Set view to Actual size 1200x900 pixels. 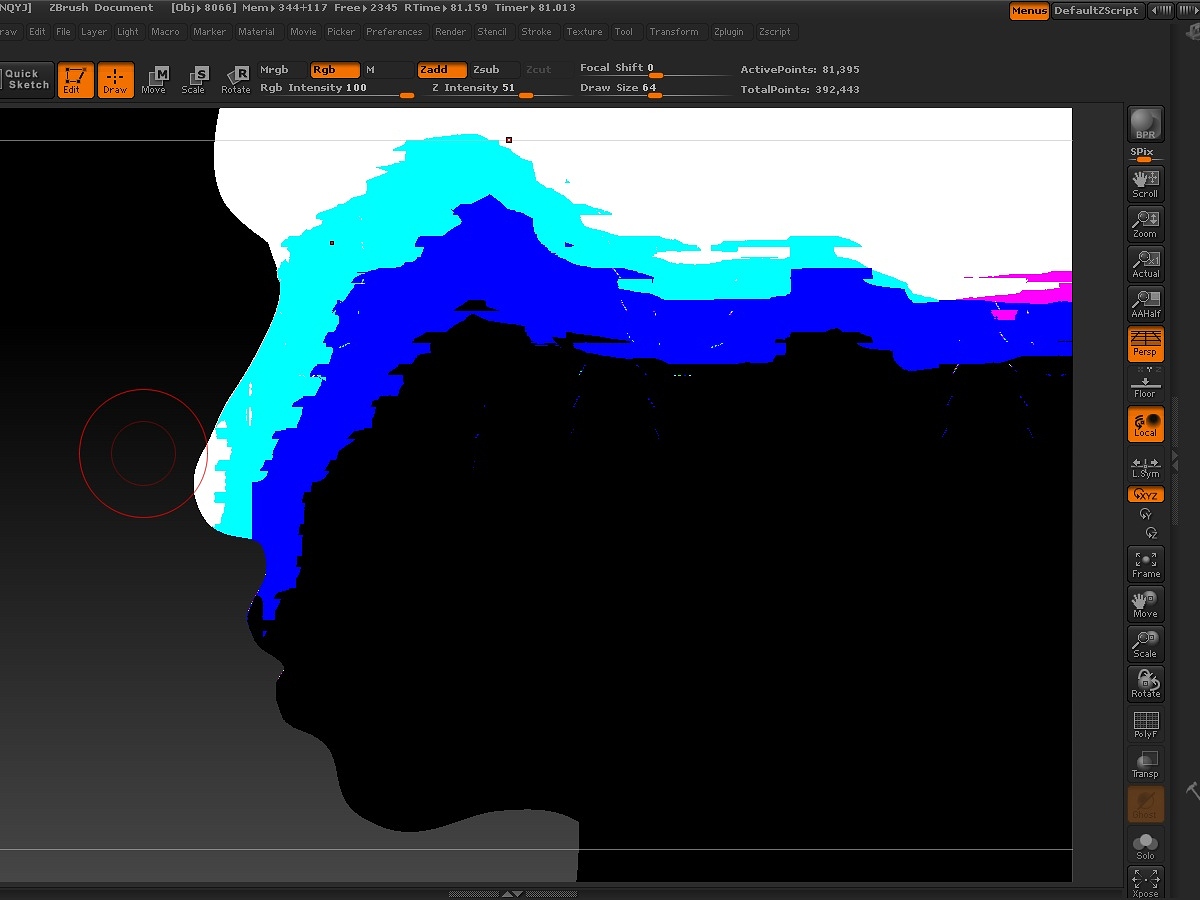[x=1145, y=263]
